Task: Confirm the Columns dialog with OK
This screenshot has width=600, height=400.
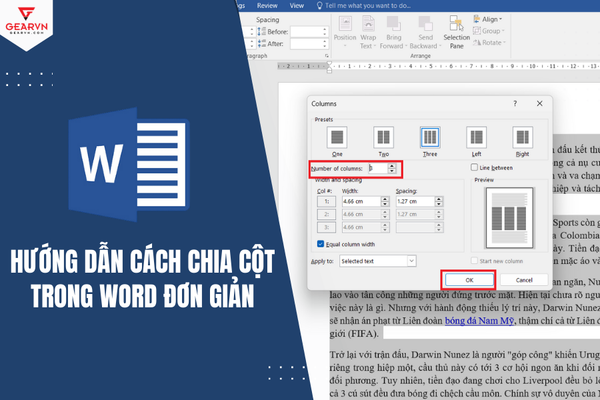Action: click(x=469, y=280)
